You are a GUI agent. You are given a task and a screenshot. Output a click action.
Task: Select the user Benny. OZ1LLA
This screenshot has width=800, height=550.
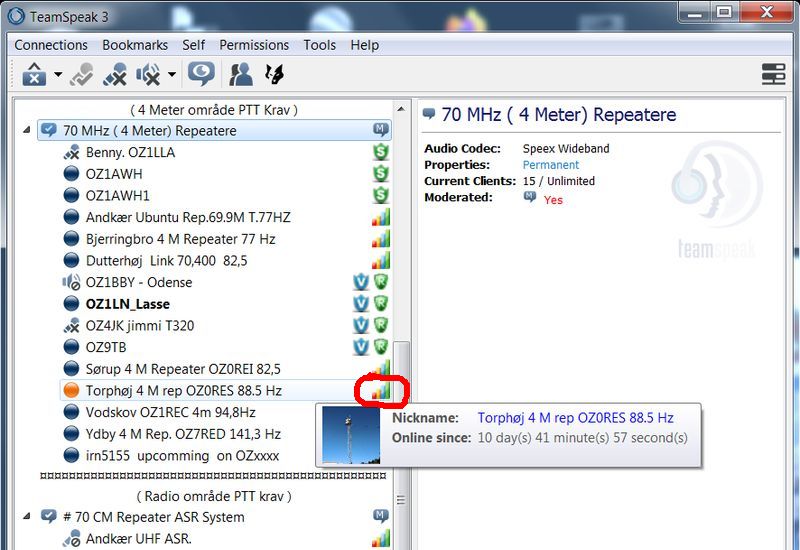(130, 152)
